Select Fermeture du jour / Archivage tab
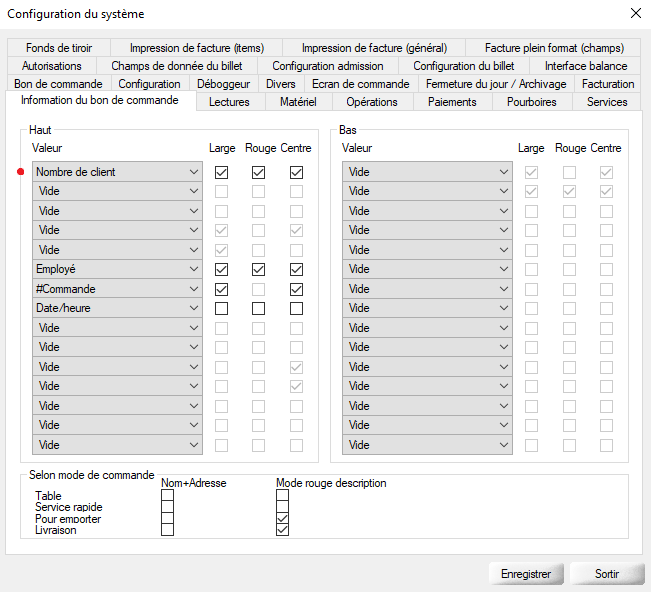Screen dimensions: 651x592 [x=496, y=84]
